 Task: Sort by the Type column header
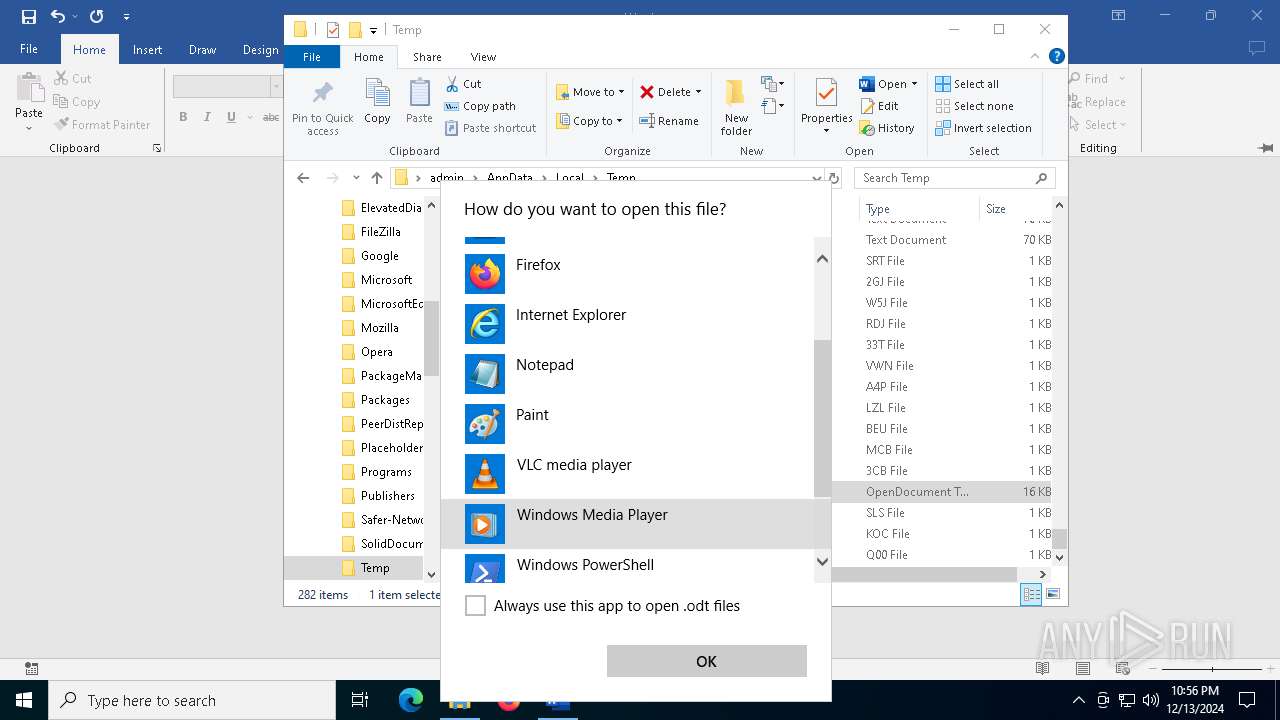[920, 209]
